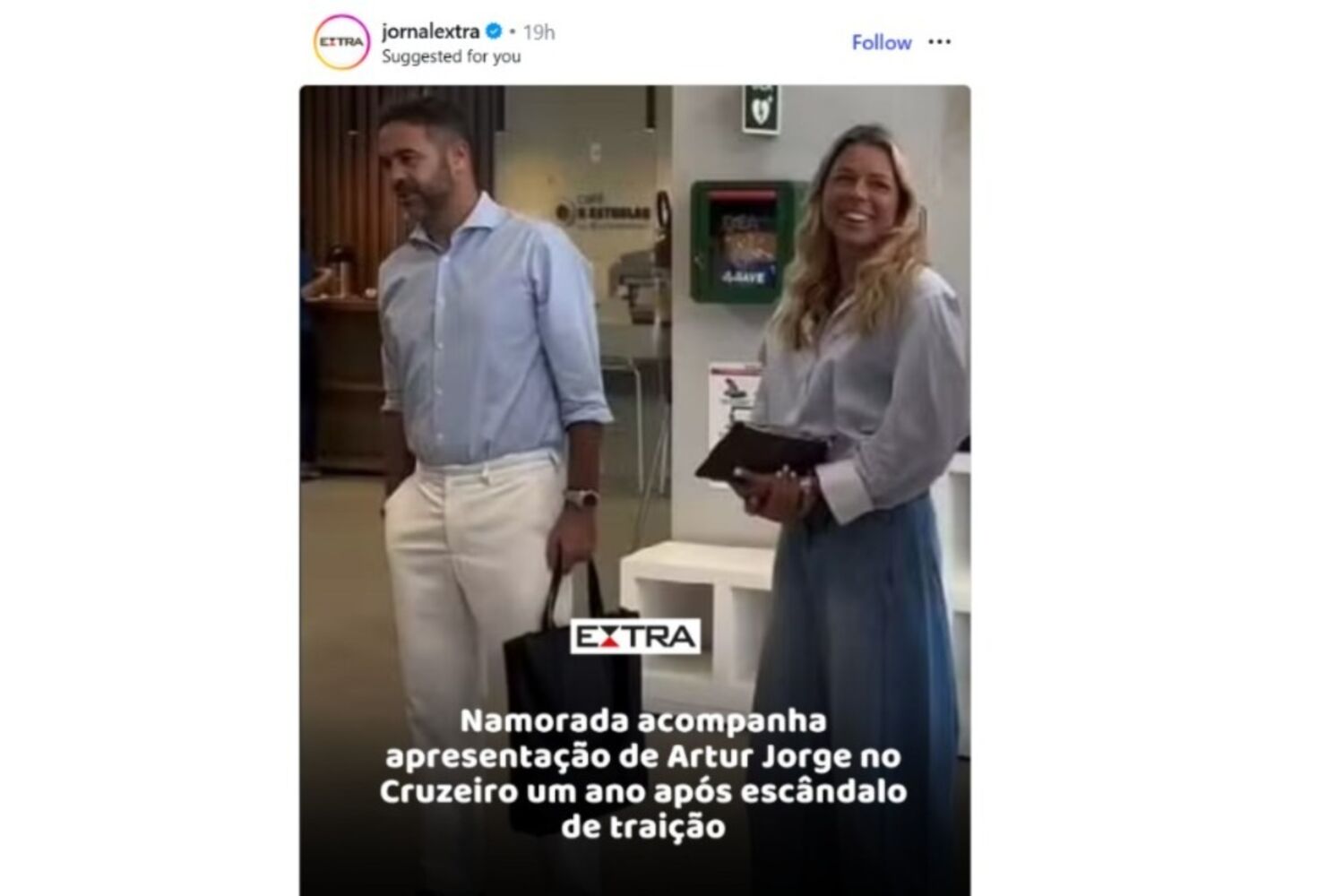The image size is (1344, 896).
Task: Click the green AED cabinet in video
Action: click(741, 242)
